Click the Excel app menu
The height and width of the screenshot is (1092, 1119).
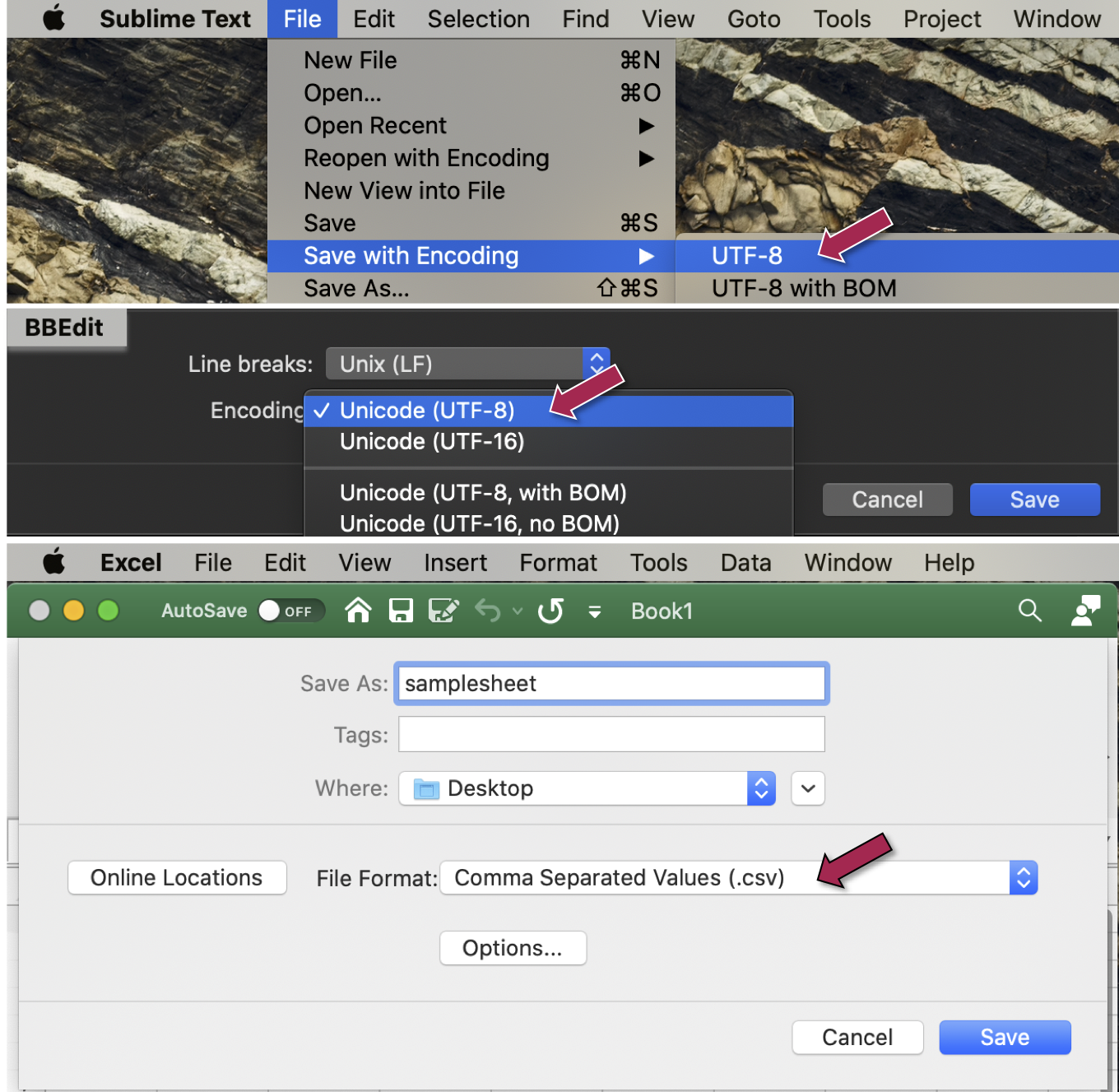click(x=131, y=563)
